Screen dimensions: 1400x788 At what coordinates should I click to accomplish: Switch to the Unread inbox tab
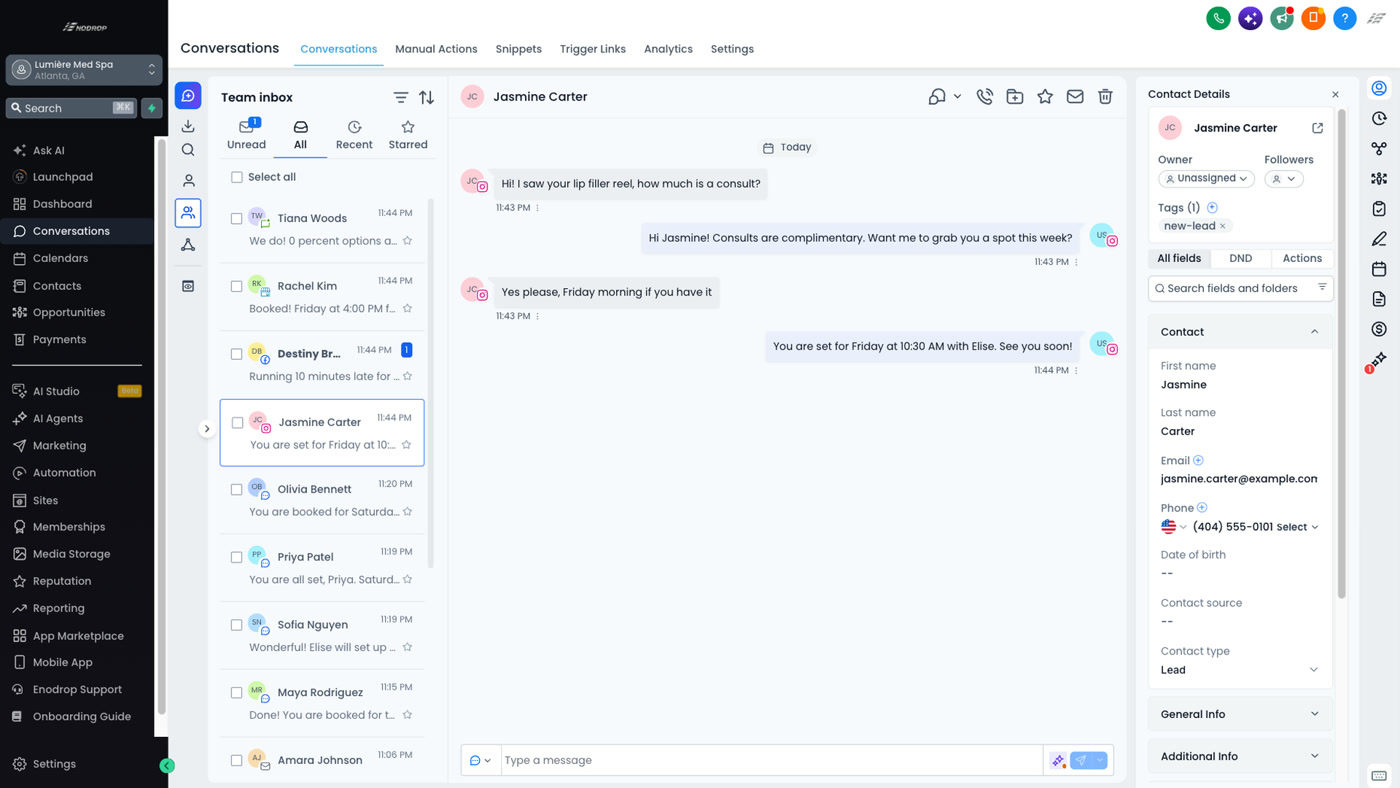(246, 135)
